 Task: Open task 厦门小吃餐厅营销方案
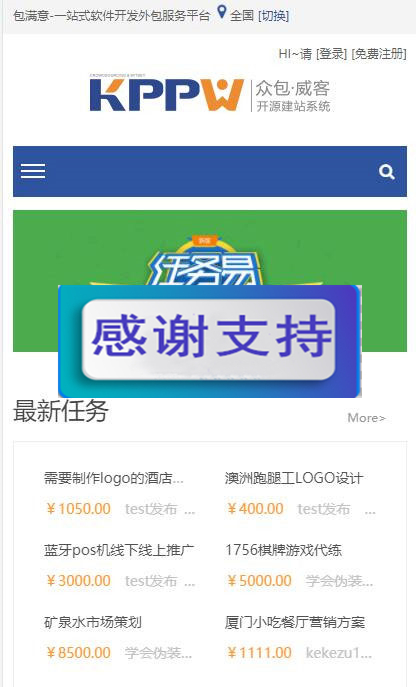295,622
